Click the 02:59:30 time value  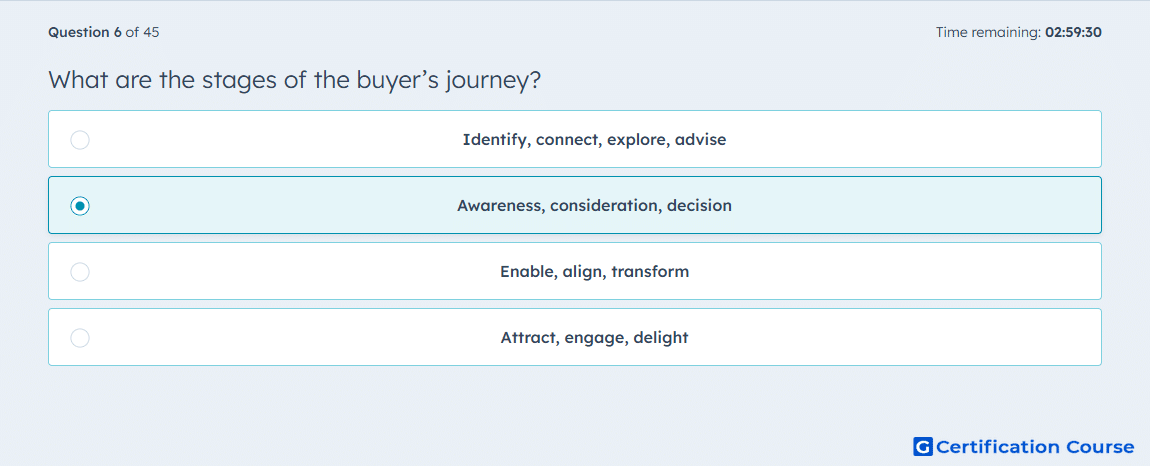pyautogui.click(x=1073, y=32)
